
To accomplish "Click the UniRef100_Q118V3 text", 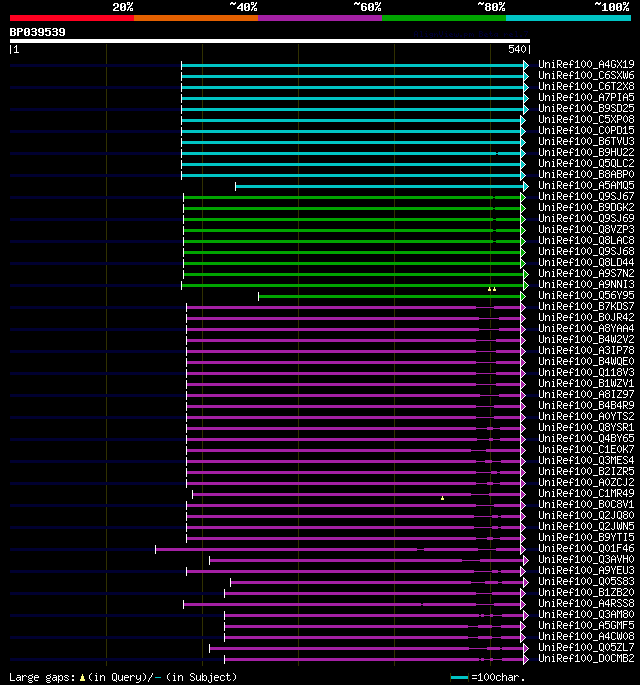I will tap(586, 372).
